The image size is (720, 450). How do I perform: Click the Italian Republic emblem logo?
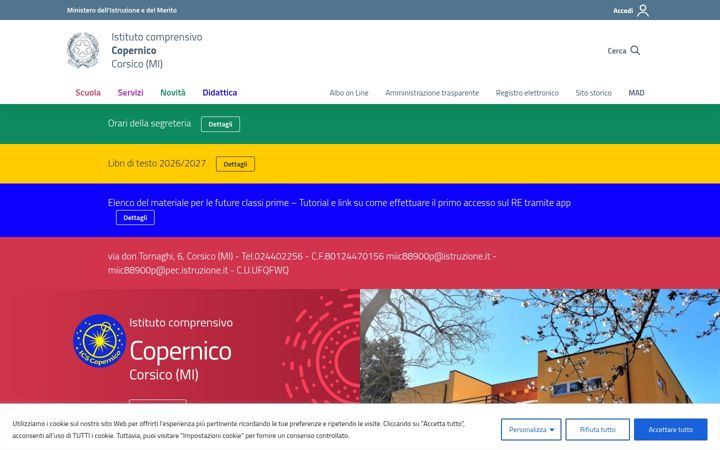83,50
